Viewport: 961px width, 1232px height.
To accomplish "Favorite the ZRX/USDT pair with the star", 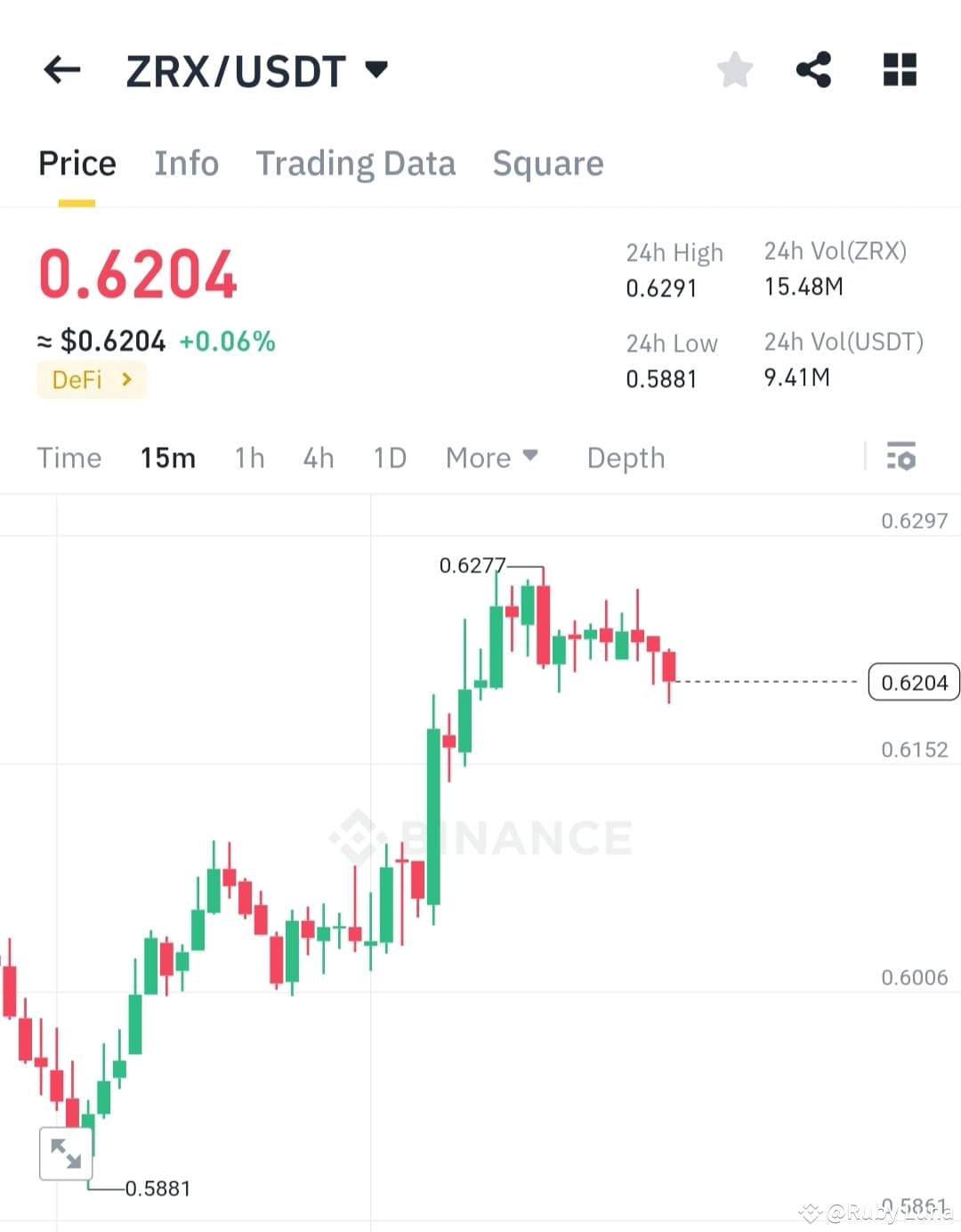I will click(735, 70).
